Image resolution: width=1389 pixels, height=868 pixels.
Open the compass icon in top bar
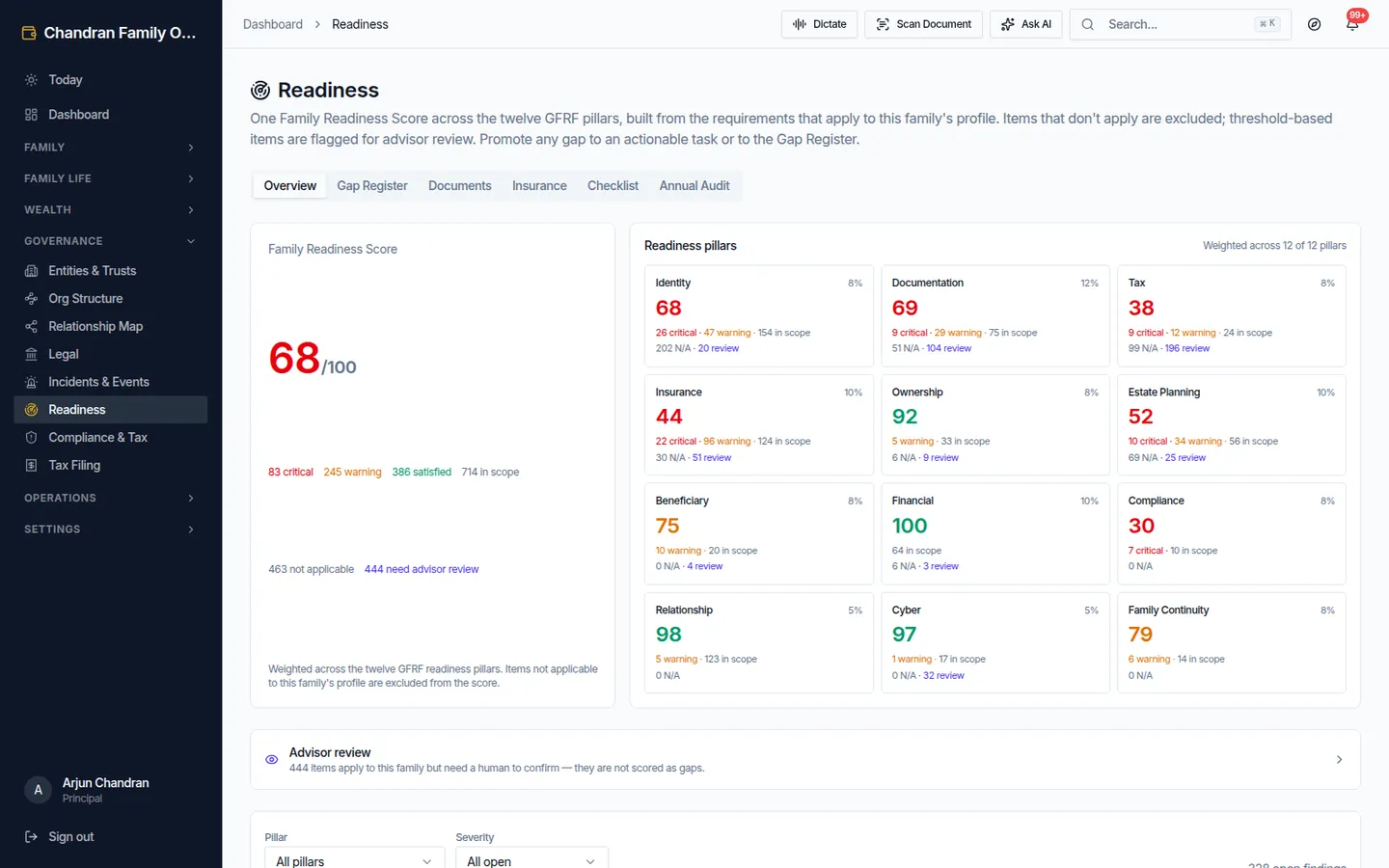(1314, 24)
